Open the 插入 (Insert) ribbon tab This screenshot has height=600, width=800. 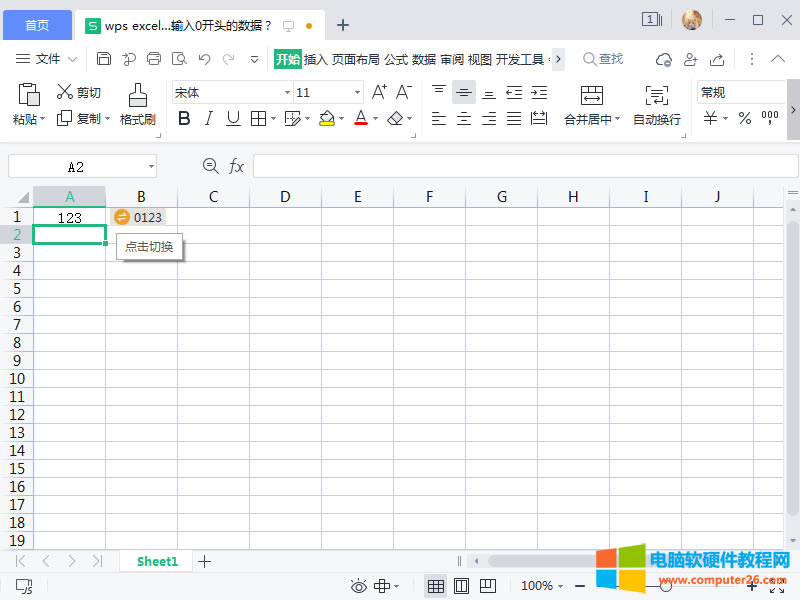[x=315, y=59]
